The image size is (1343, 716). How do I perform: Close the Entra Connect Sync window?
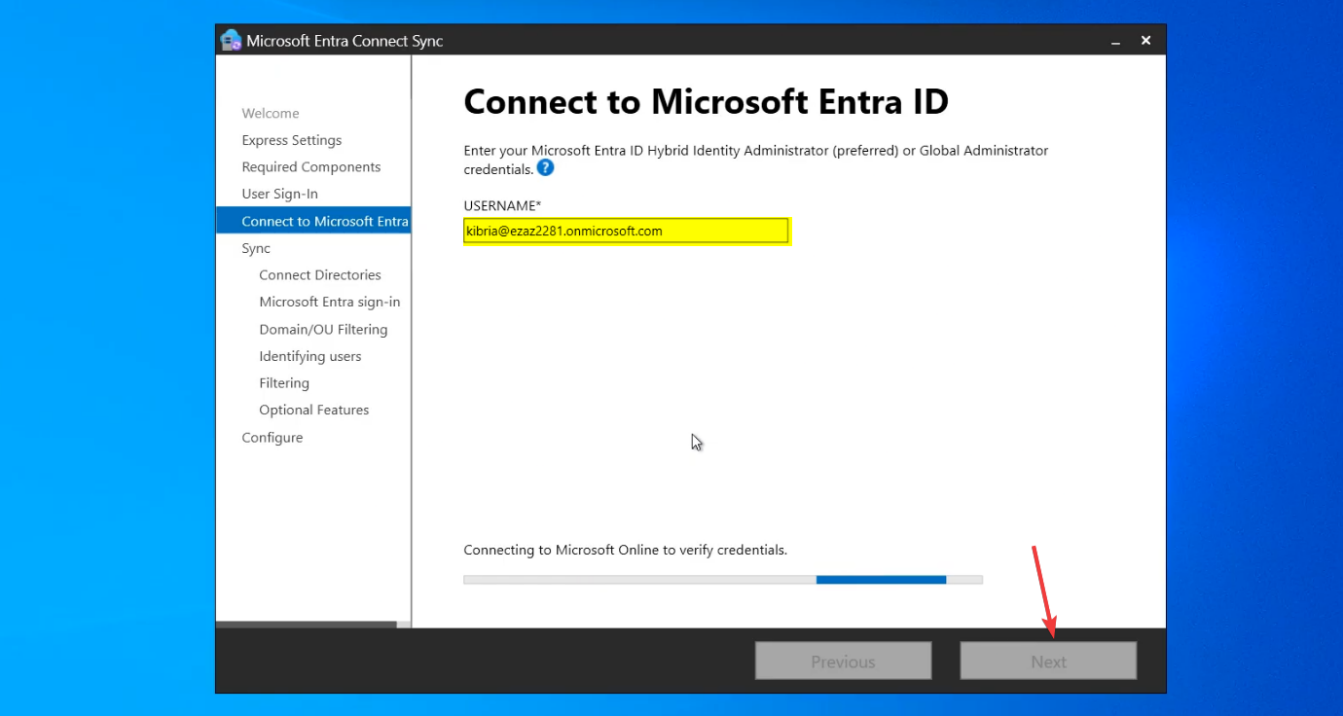pos(1146,40)
